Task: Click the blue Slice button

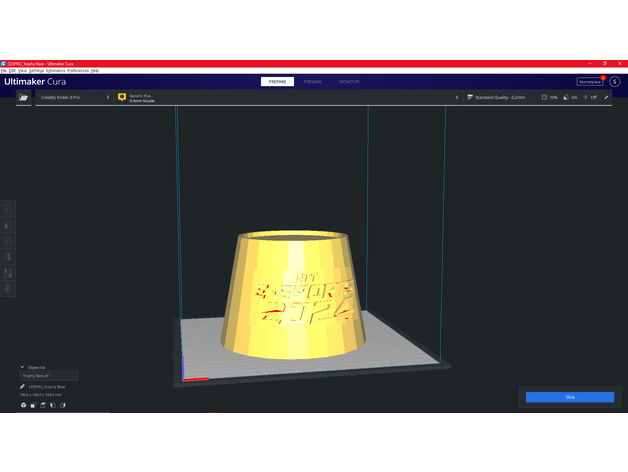Action: click(x=570, y=397)
